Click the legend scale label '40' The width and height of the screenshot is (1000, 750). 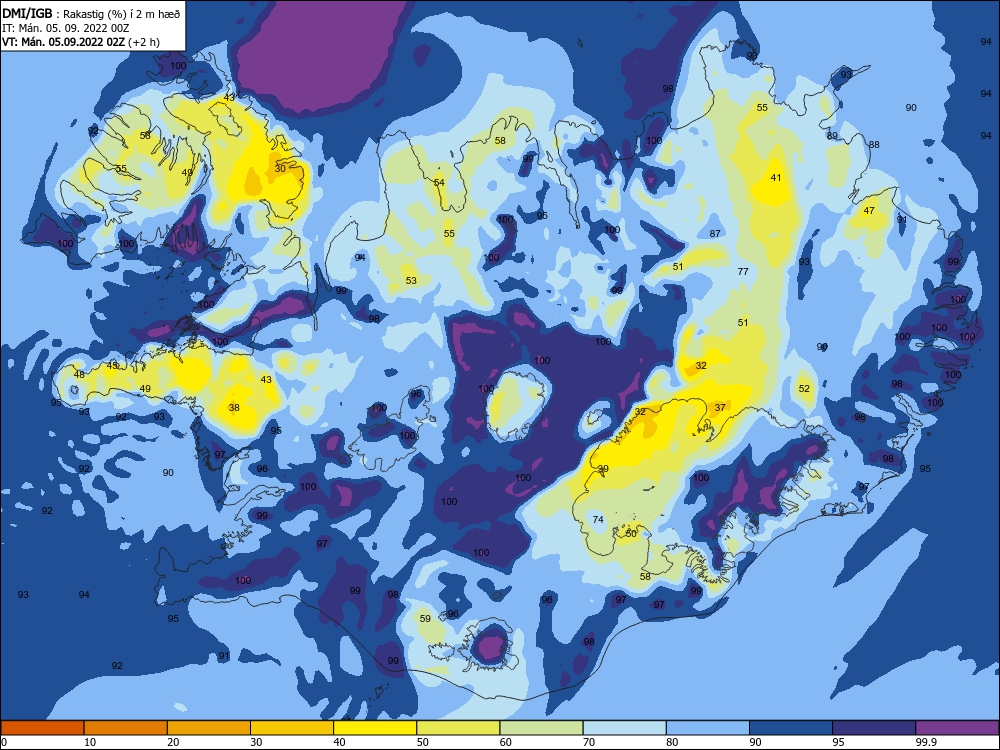[340, 742]
